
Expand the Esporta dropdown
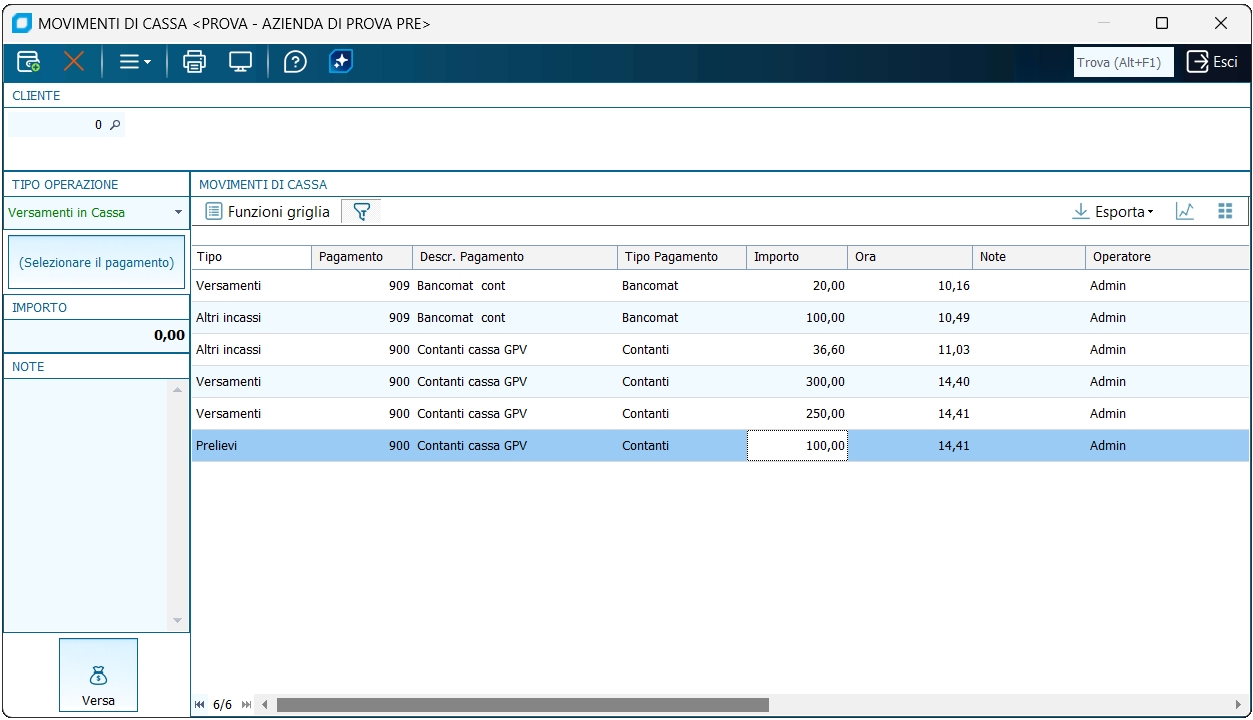pyautogui.click(x=1112, y=212)
